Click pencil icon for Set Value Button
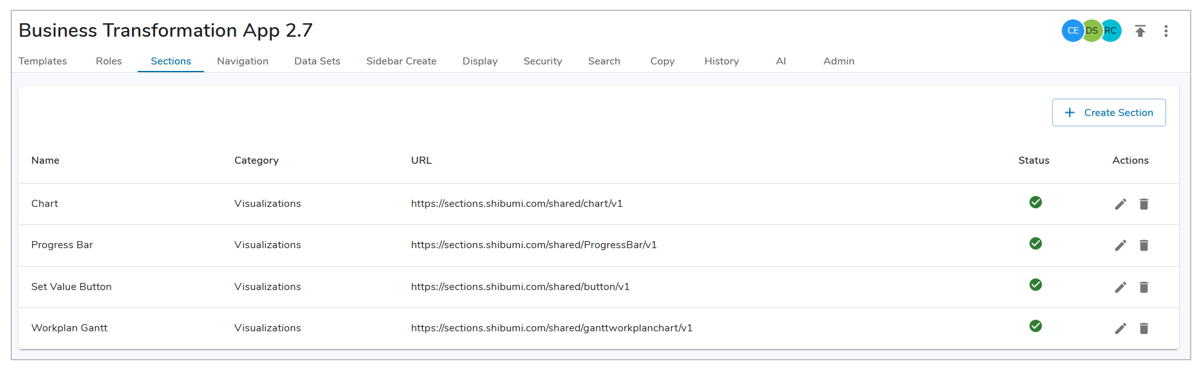This screenshot has height=370, width=1197. pos(1120,287)
